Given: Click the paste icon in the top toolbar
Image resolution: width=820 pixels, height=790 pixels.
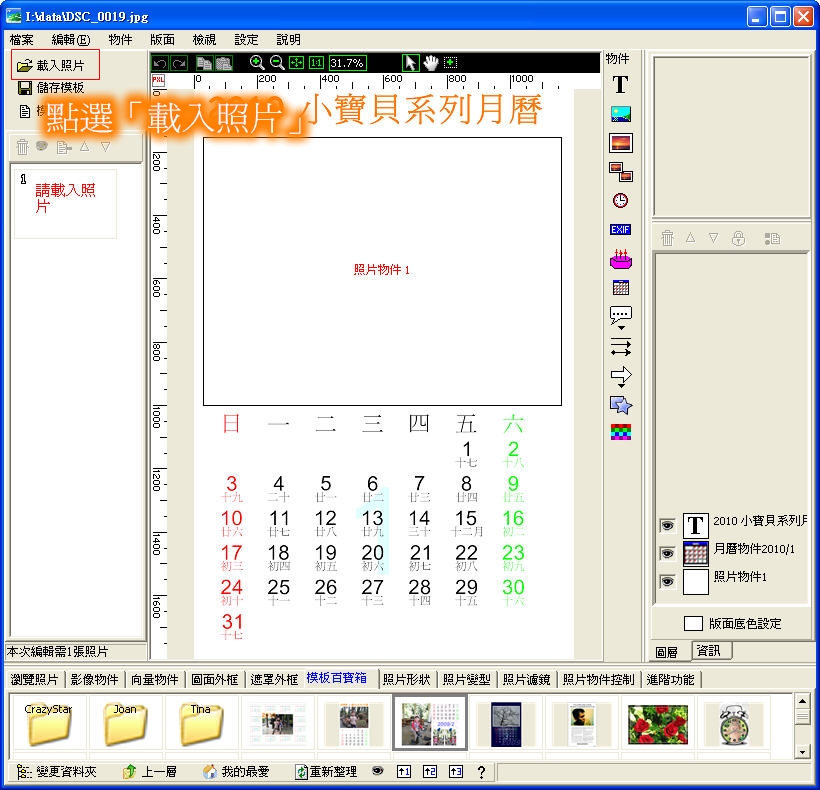Looking at the screenshot, I should point(224,63).
